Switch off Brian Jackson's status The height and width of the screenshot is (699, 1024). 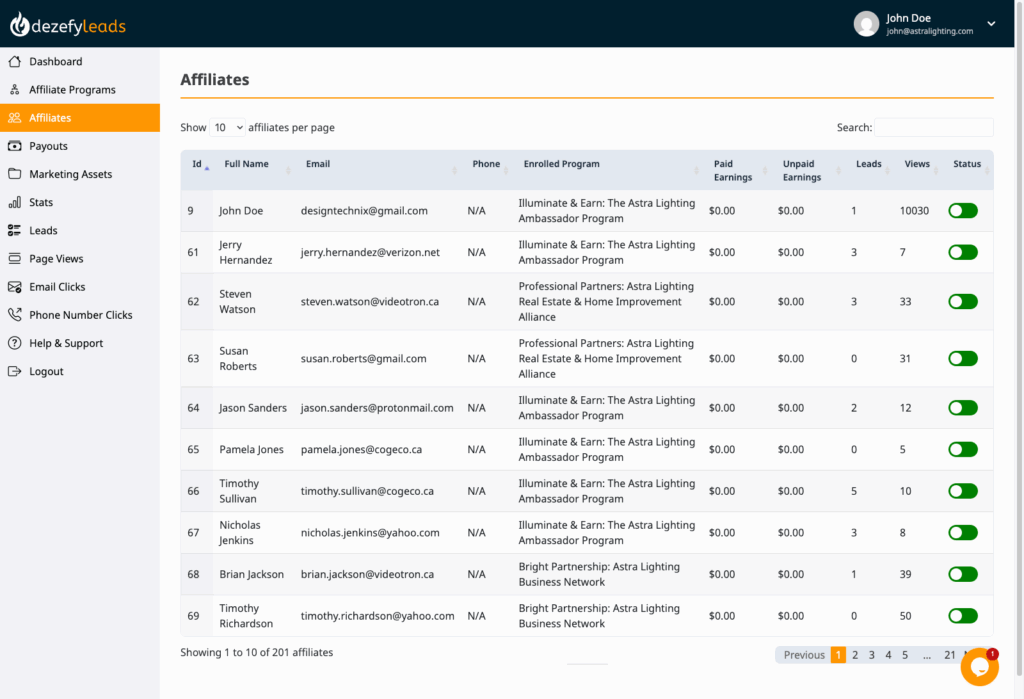pyautogui.click(x=963, y=574)
